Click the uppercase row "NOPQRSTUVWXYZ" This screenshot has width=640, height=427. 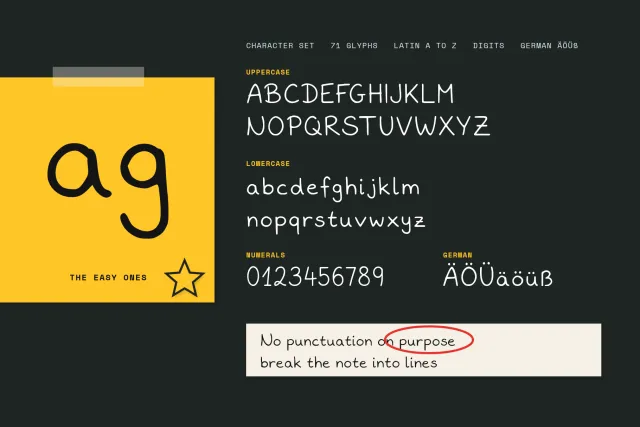[x=368, y=126]
